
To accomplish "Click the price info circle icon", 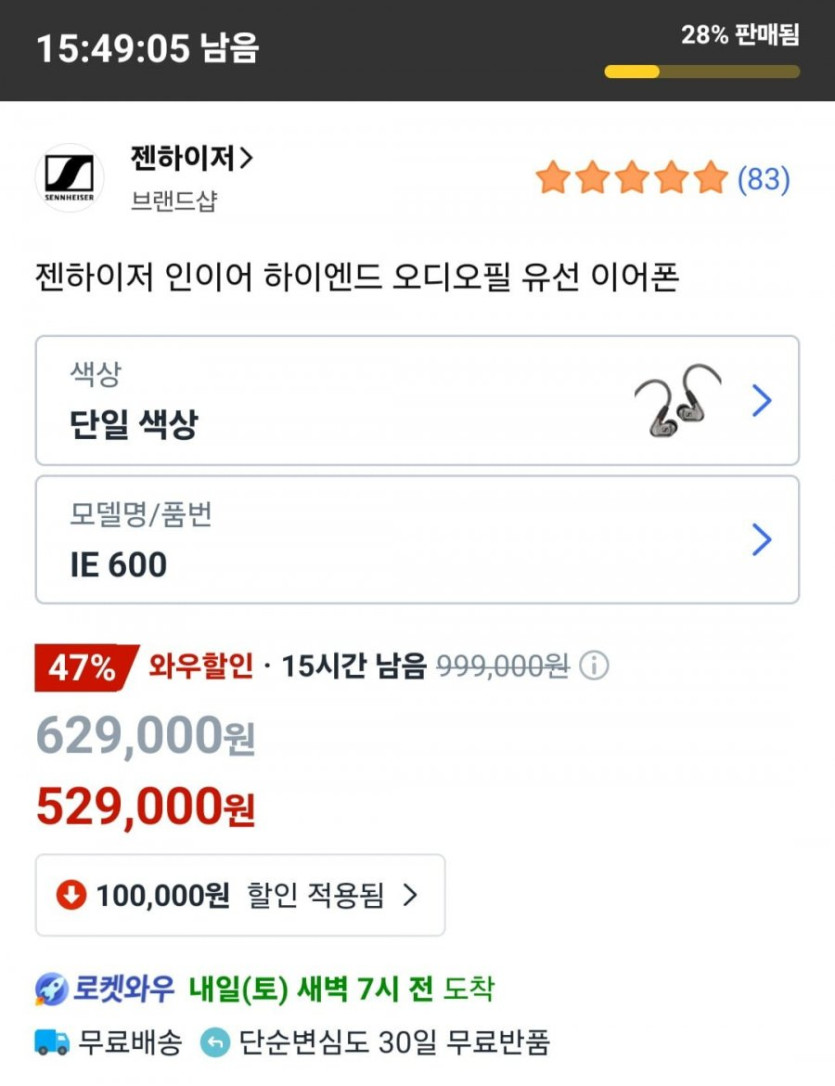I will coord(594,666).
